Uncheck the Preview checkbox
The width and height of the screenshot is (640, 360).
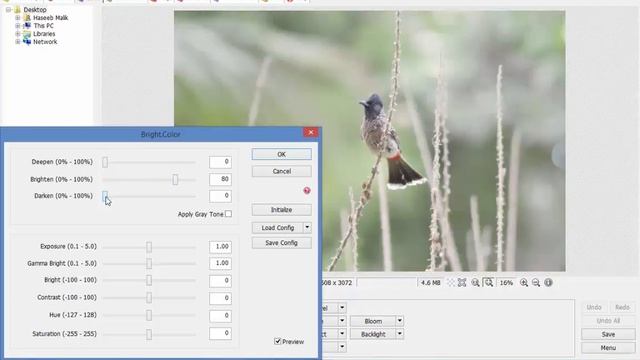[x=278, y=341]
